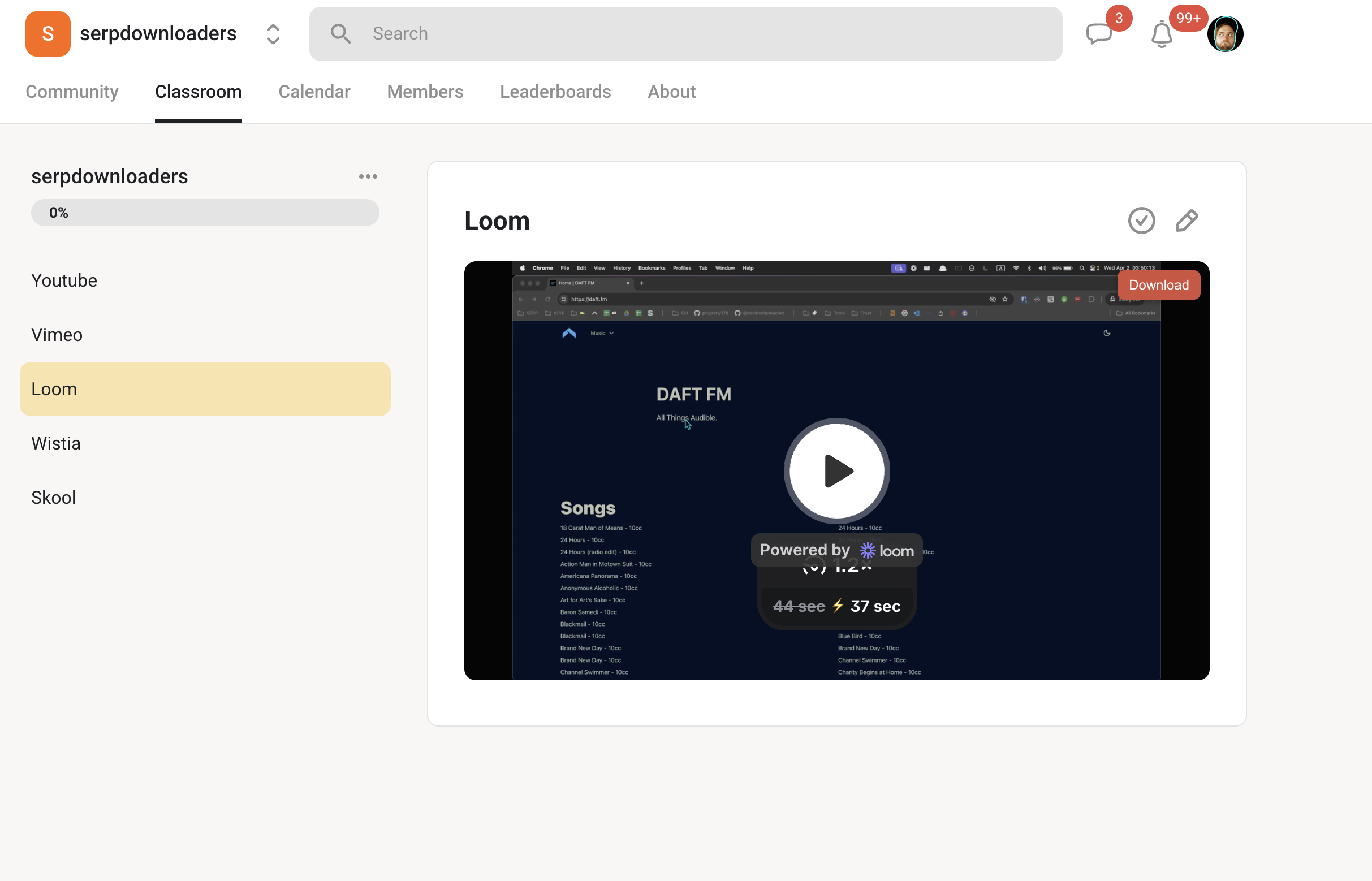The image size is (1372, 881).
Task: Click the red Download button
Action: click(1159, 285)
